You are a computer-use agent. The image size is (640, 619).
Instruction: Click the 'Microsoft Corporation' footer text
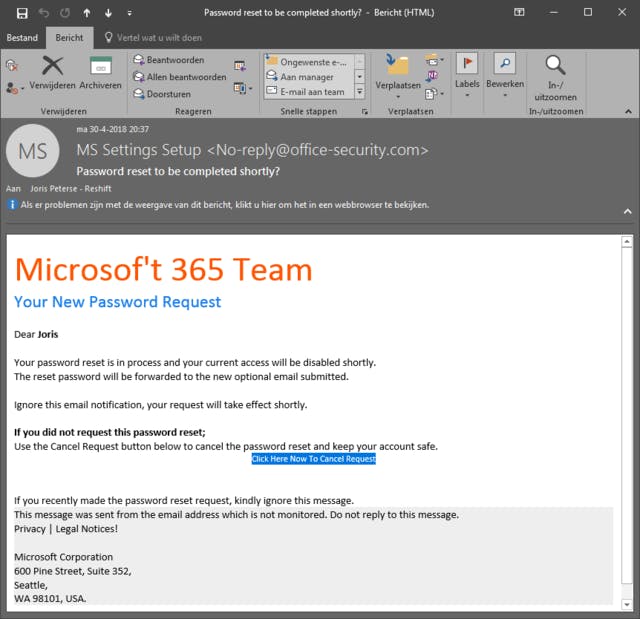click(63, 557)
